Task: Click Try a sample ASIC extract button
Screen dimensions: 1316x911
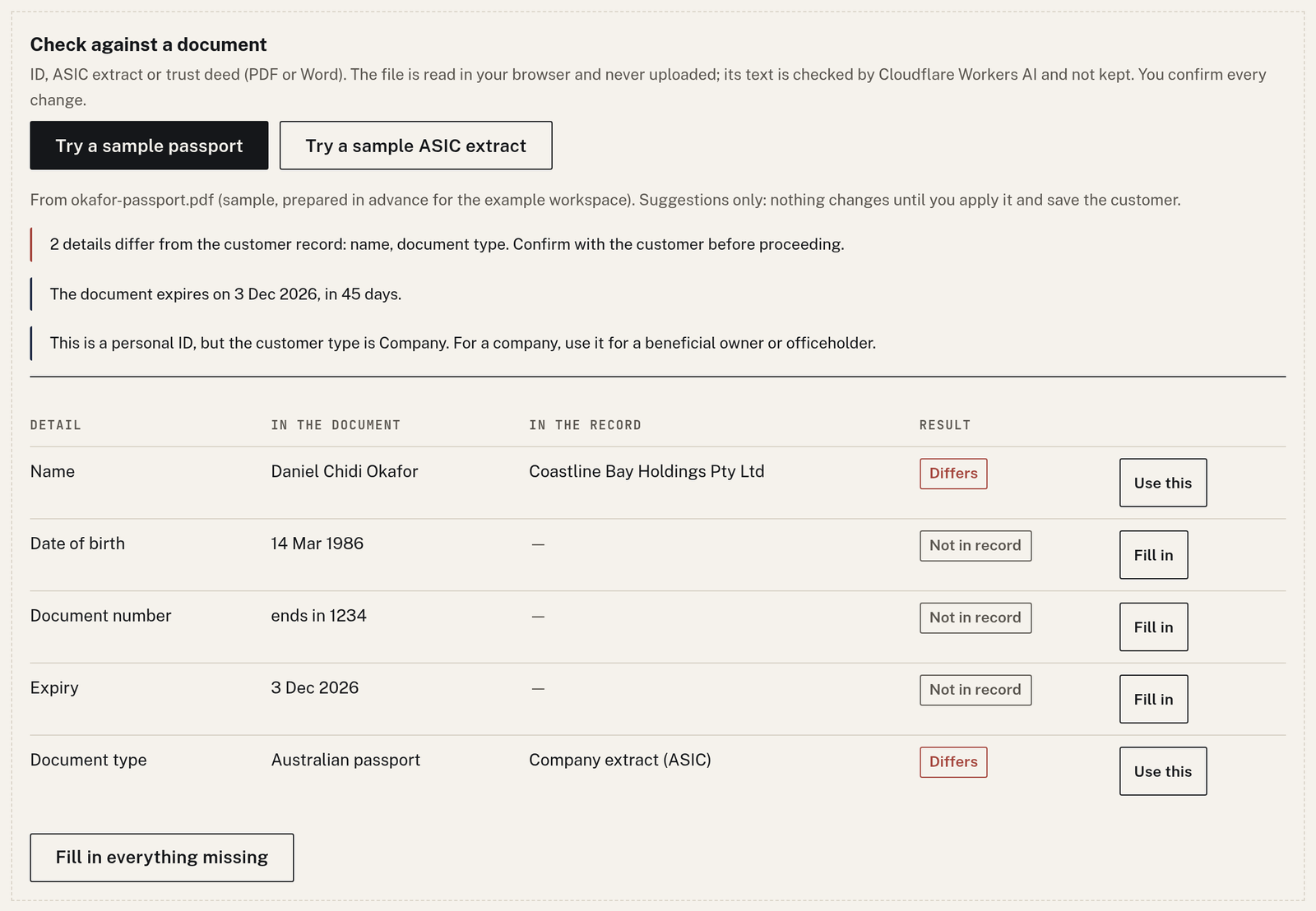Action: 415,146
